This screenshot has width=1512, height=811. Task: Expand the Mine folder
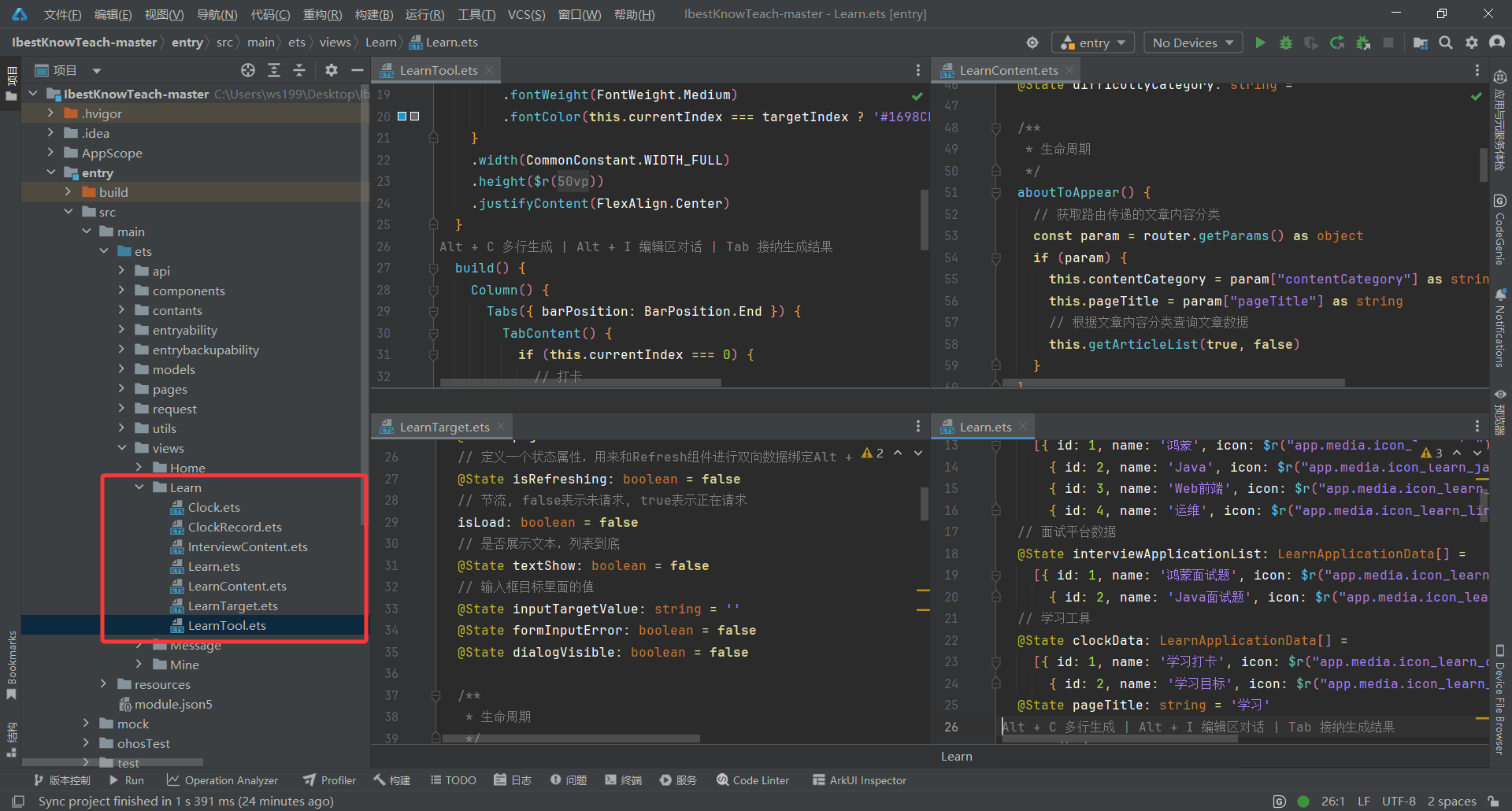click(139, 665)
